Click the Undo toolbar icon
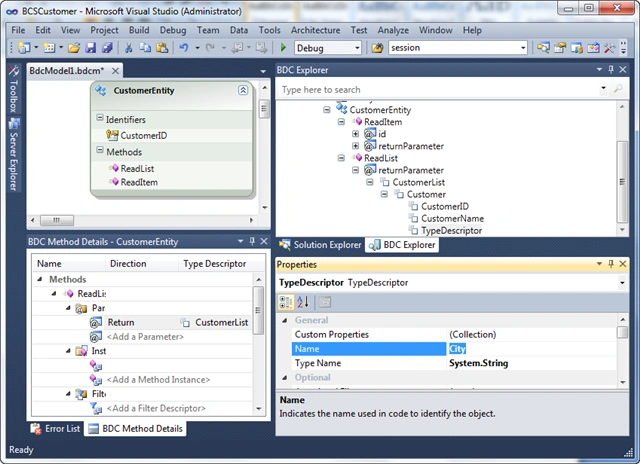Screen dimensions: 640x464 tap(184, 48)
